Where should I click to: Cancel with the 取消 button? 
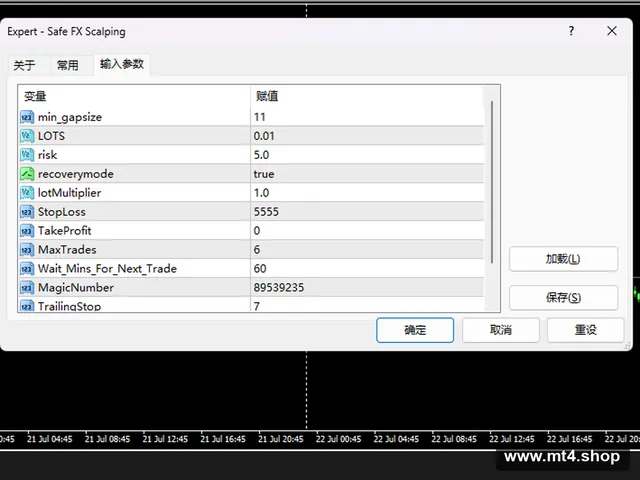coord(500,330)
